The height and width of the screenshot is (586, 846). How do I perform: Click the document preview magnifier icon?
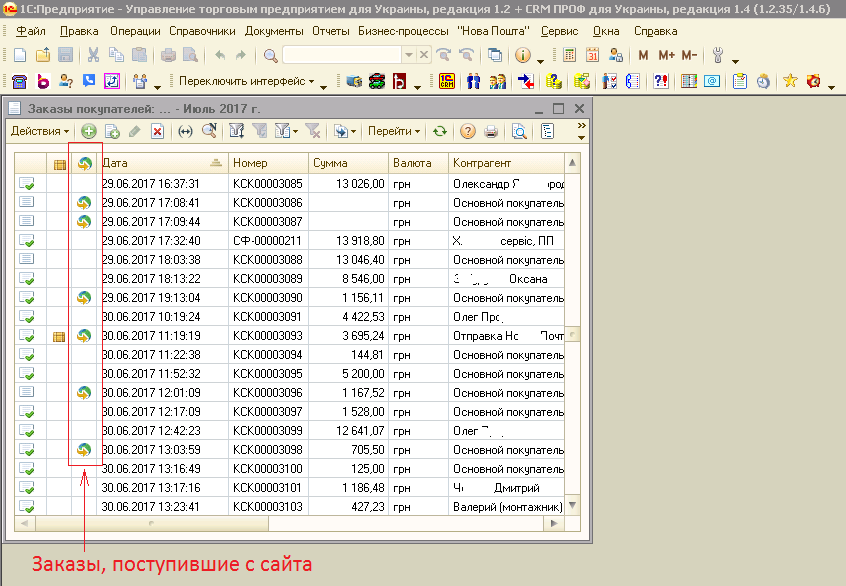518,131
